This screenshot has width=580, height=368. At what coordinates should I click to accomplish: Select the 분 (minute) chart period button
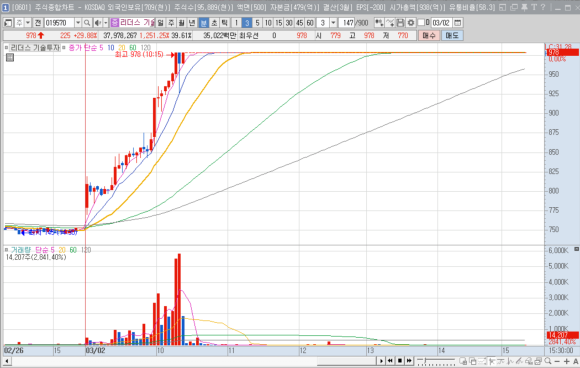tap(203, 23)
